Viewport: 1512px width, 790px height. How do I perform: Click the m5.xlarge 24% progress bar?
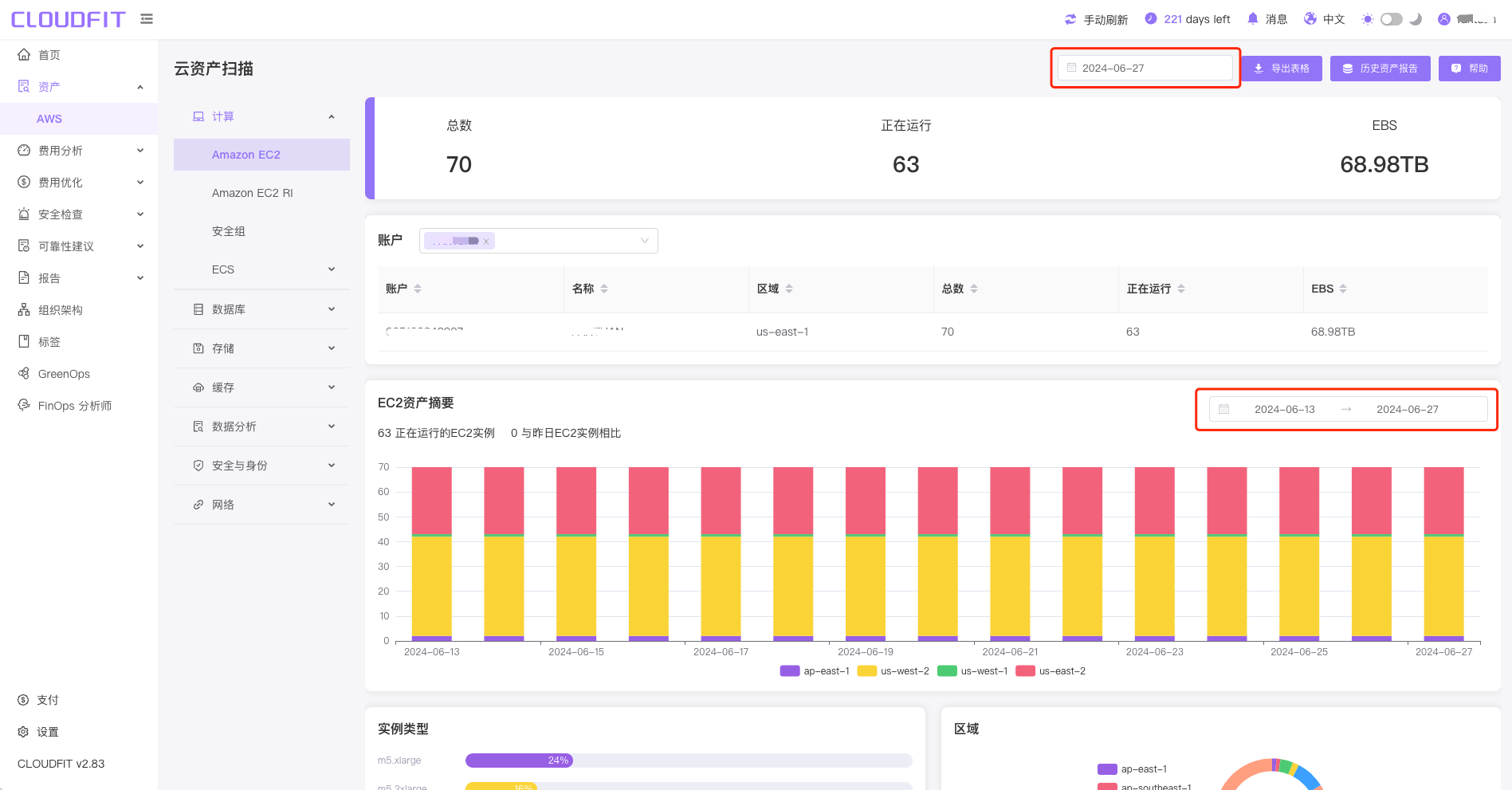[x=689, y=761]
